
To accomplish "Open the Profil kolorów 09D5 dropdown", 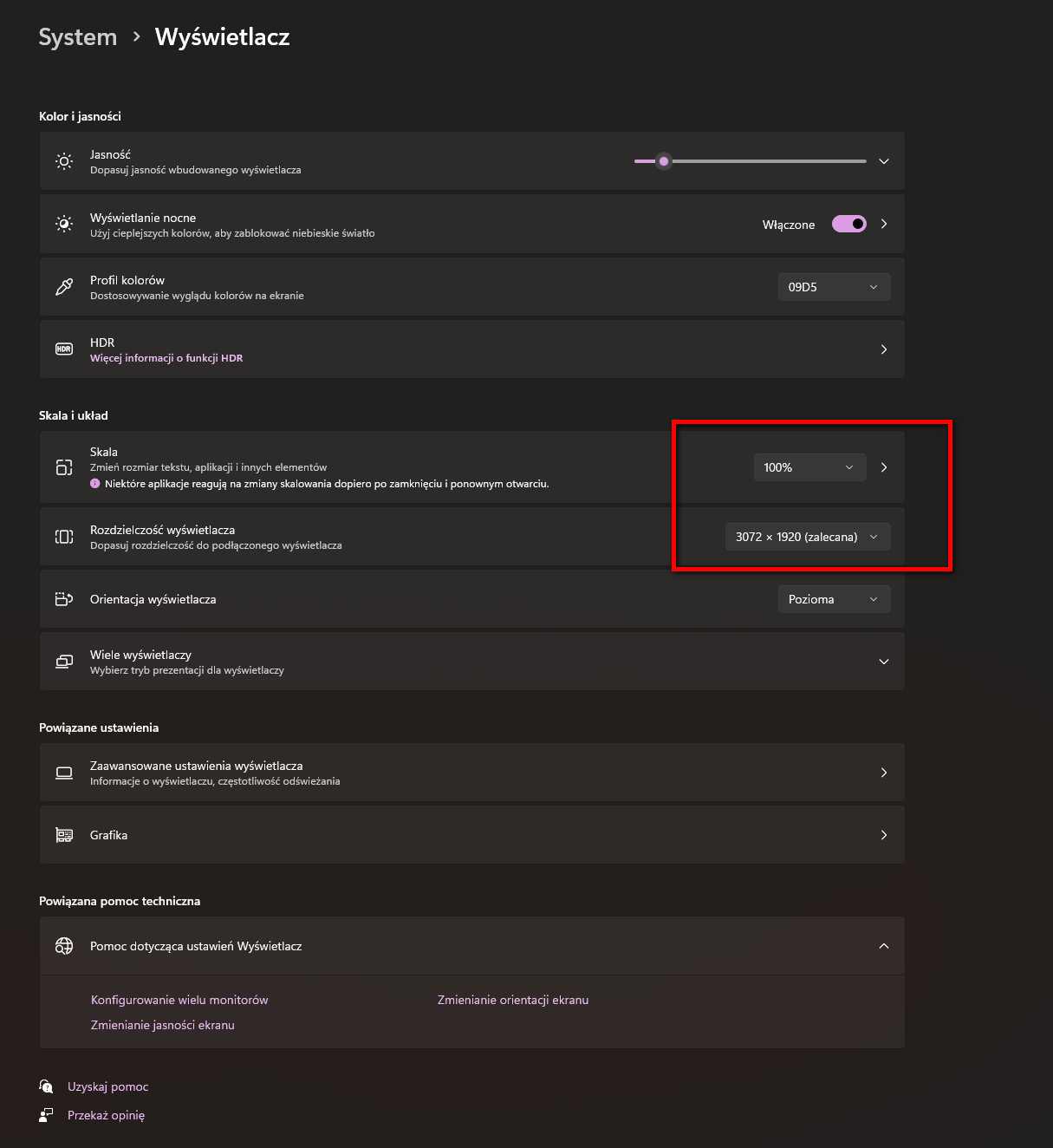I will (834, 287).
